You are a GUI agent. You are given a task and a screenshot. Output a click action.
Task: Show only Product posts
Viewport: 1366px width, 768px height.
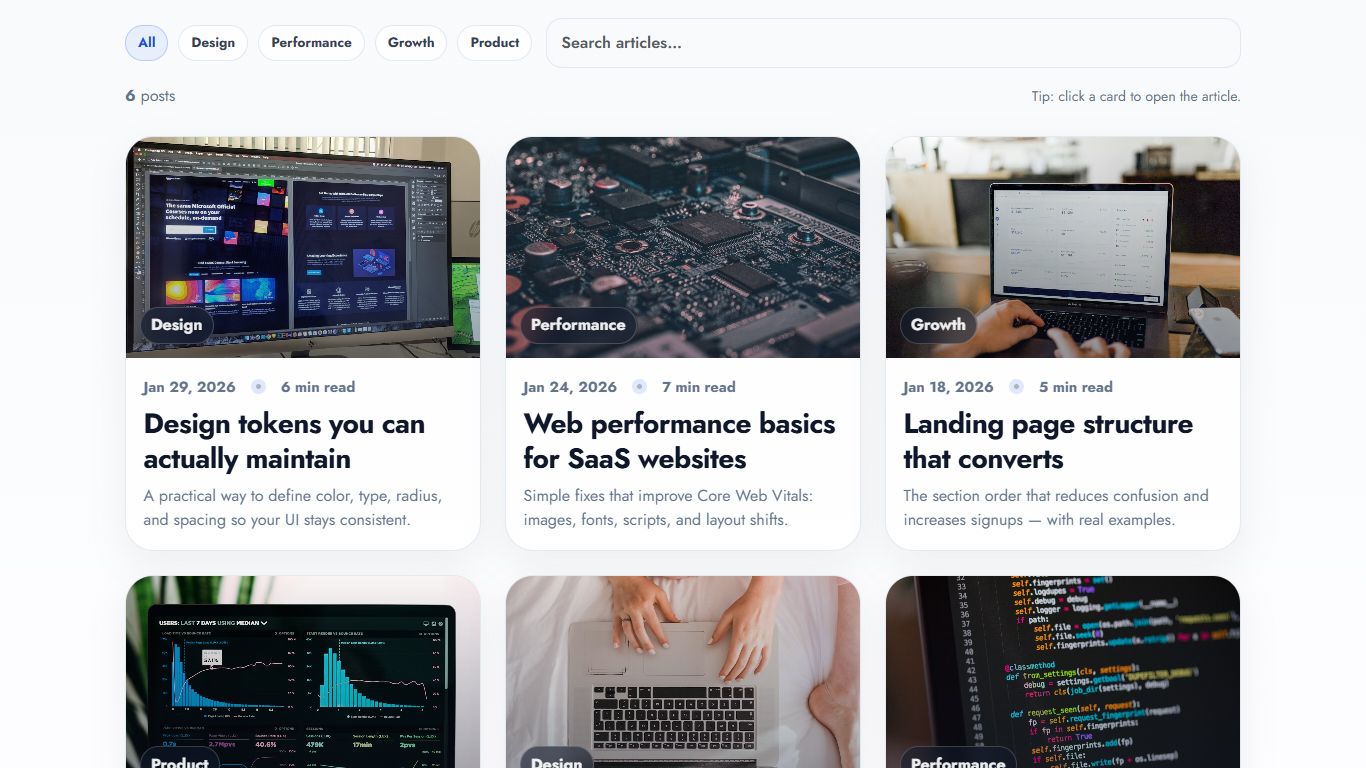(495, 43)
